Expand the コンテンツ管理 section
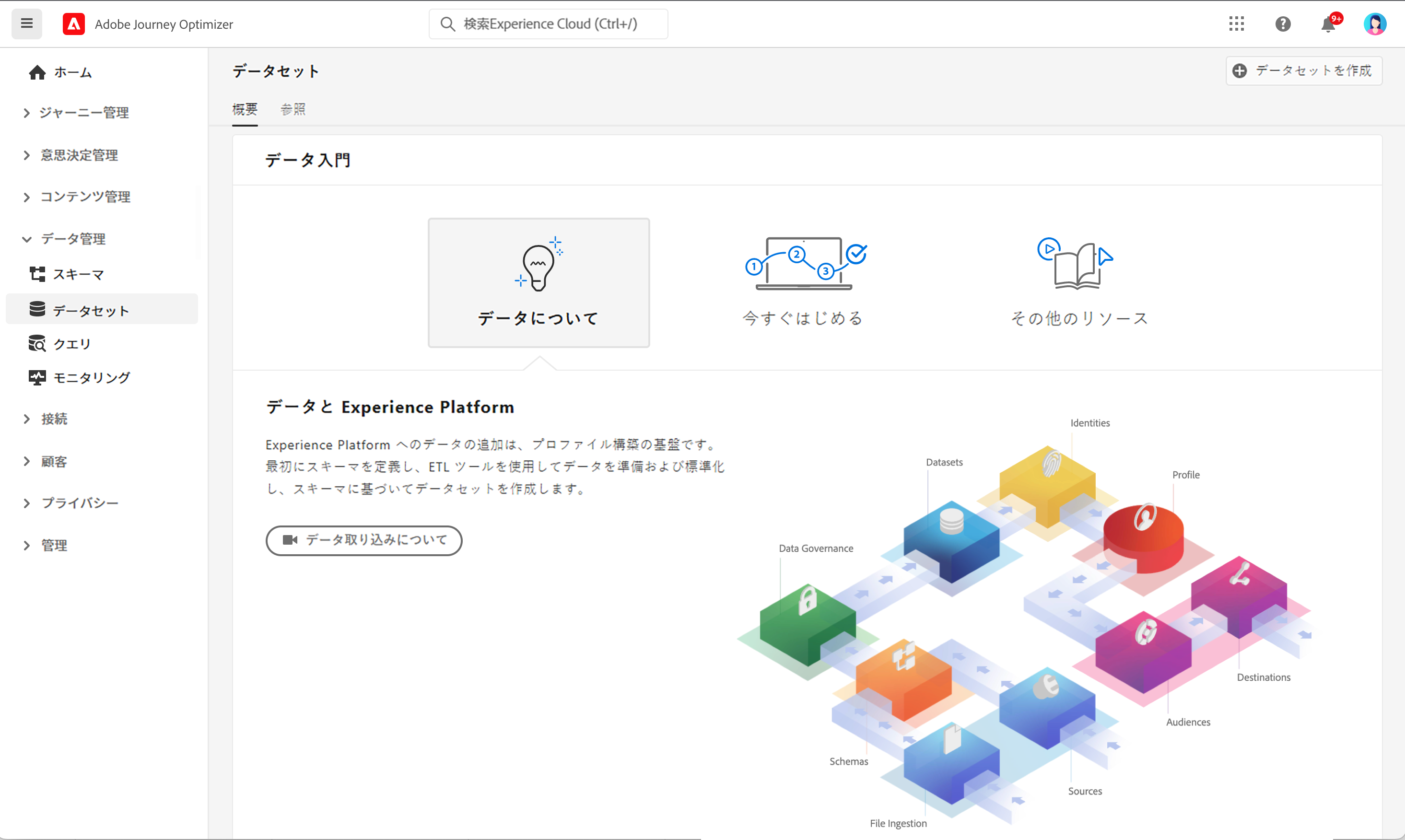 coord(85,197)
